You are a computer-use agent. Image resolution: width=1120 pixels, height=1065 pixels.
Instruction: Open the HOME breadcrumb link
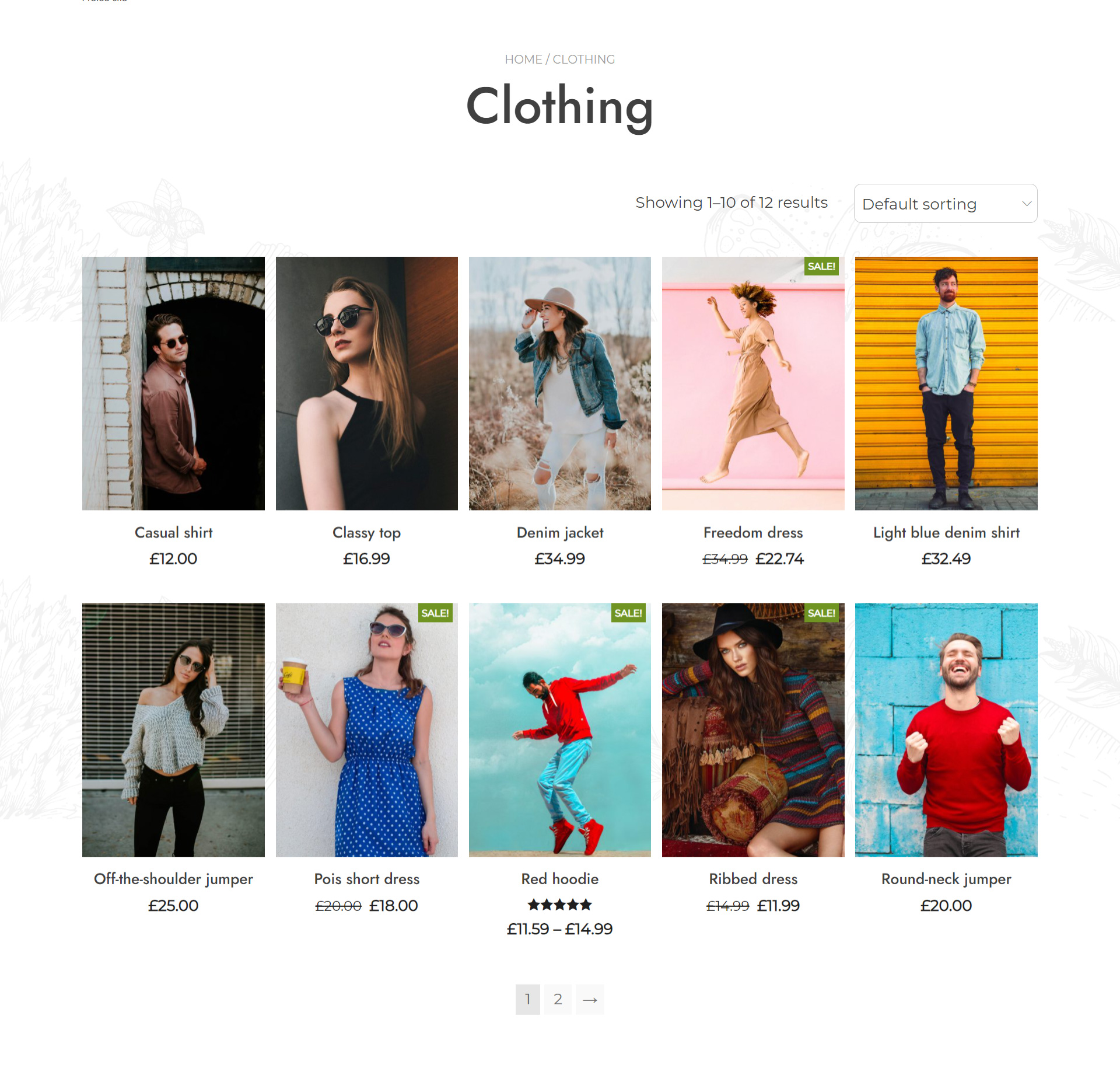(x=523, y=60)
